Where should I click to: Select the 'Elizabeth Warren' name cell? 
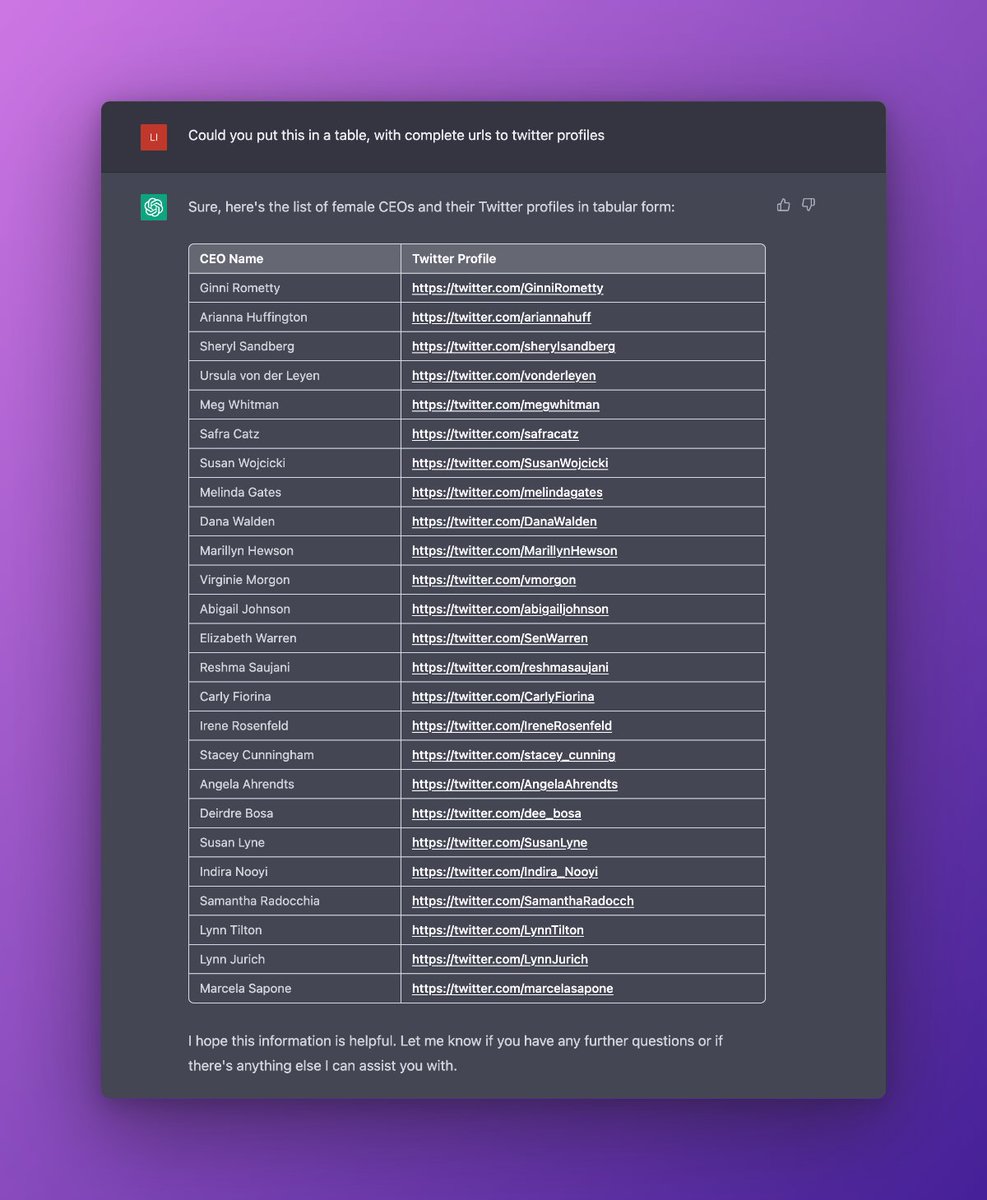click(x=295, y=638)
